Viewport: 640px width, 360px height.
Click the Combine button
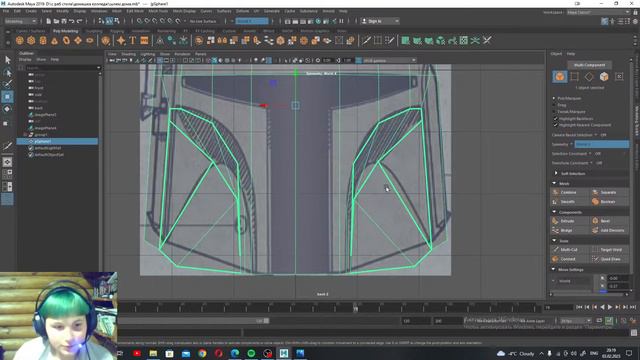click(x=570, y=192)
